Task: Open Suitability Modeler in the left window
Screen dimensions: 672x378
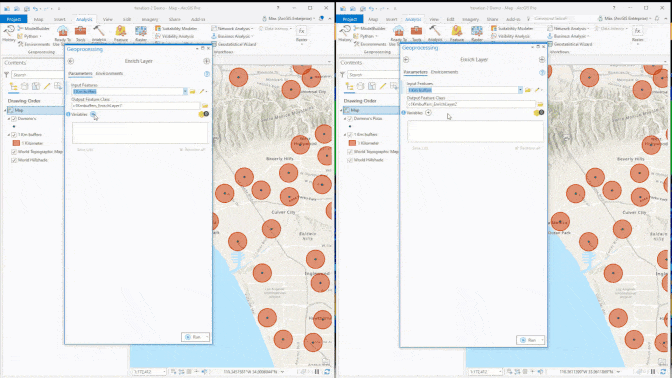Action: [176, 28]
